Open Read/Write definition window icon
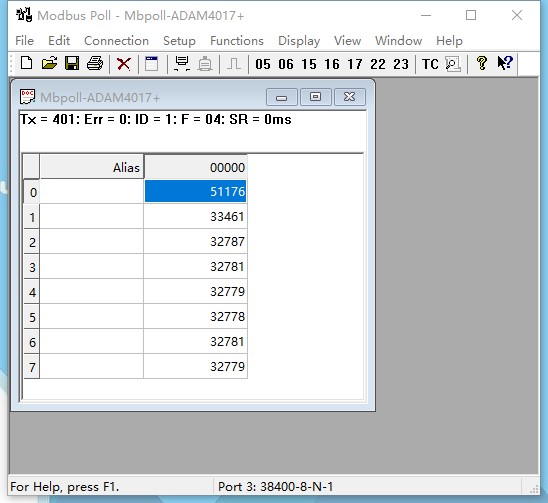Image resolution: width=548 pixels, height=503 pixels. pyautogui.click(x=151, y=64)
